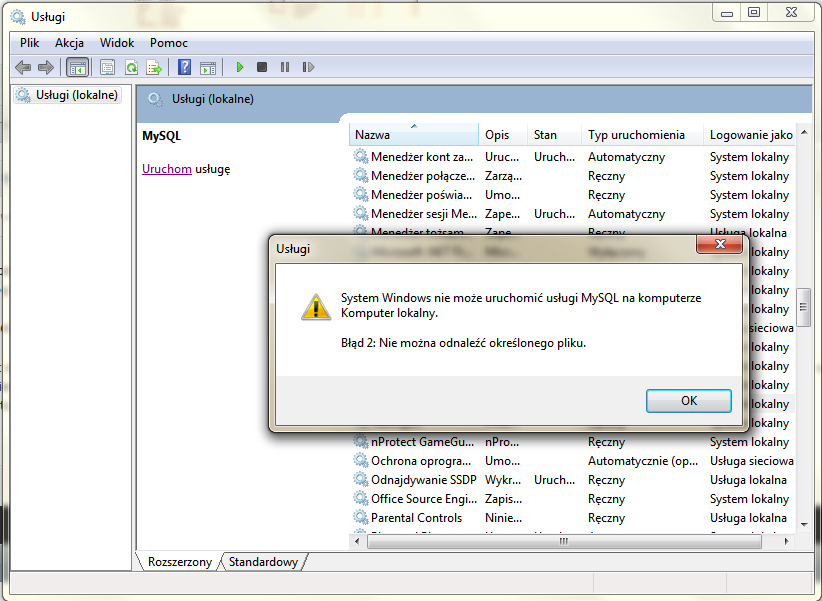Viewport: 822px width, 601px height.
Task: Select the Menedżer sesji Me... service row
Action: [x=572, y=213]
